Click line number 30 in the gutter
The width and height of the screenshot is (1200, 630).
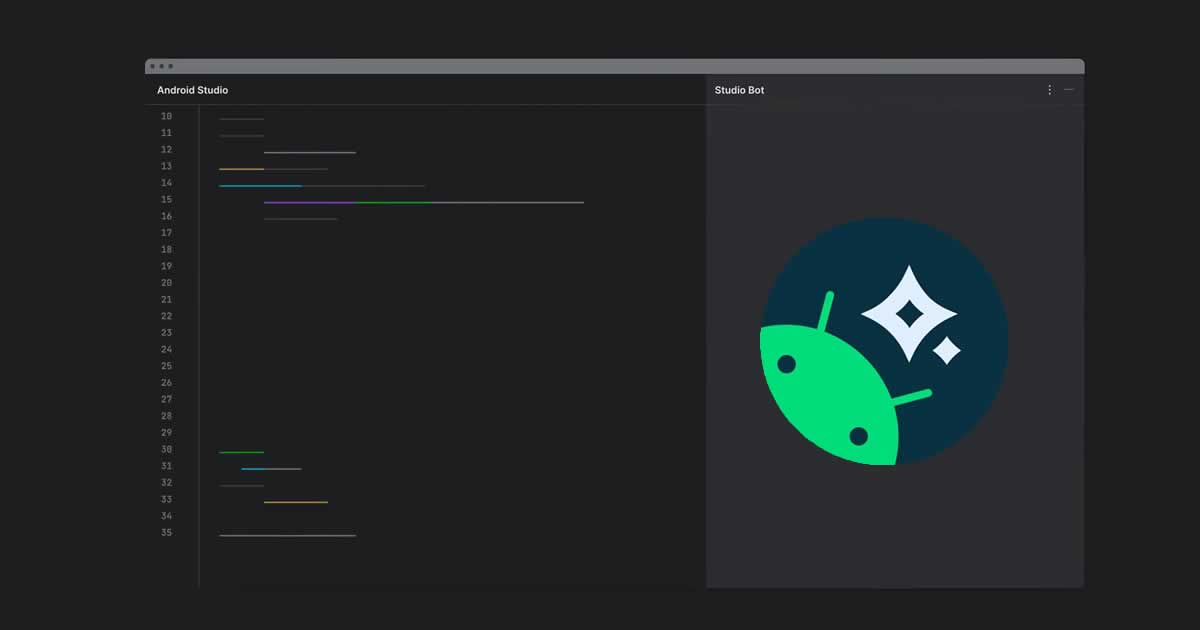click(x=166, y=449)
